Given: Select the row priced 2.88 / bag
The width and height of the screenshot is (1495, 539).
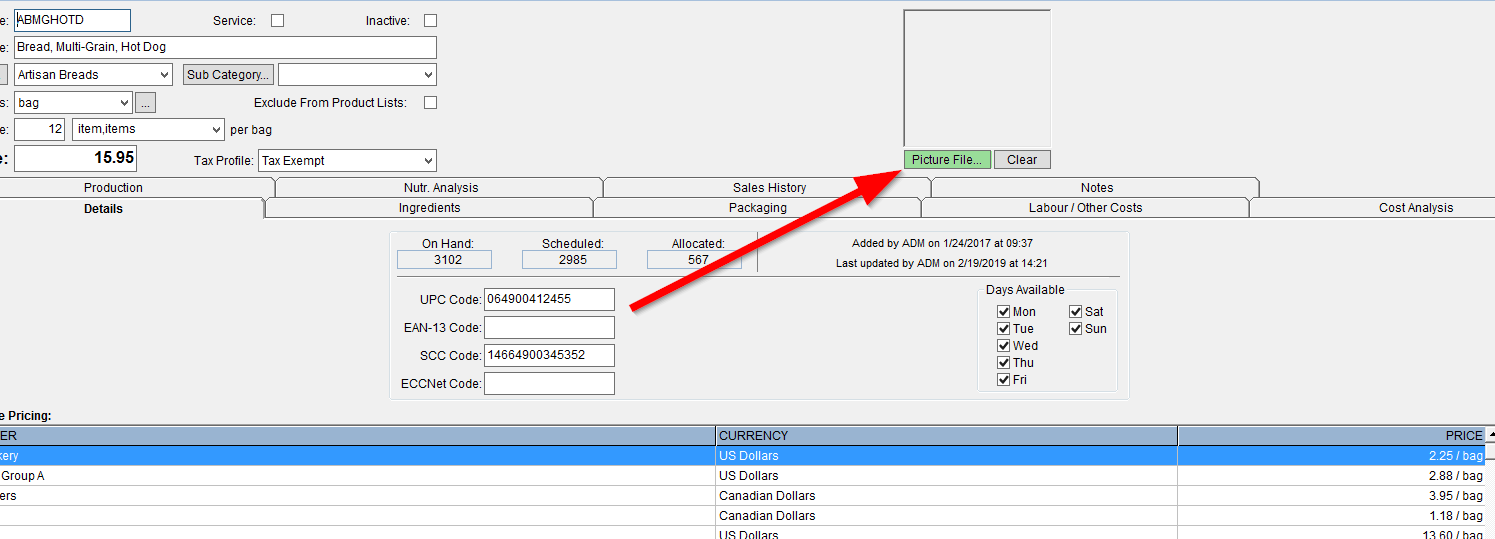Looking at the screenshot, I should 742,476.
